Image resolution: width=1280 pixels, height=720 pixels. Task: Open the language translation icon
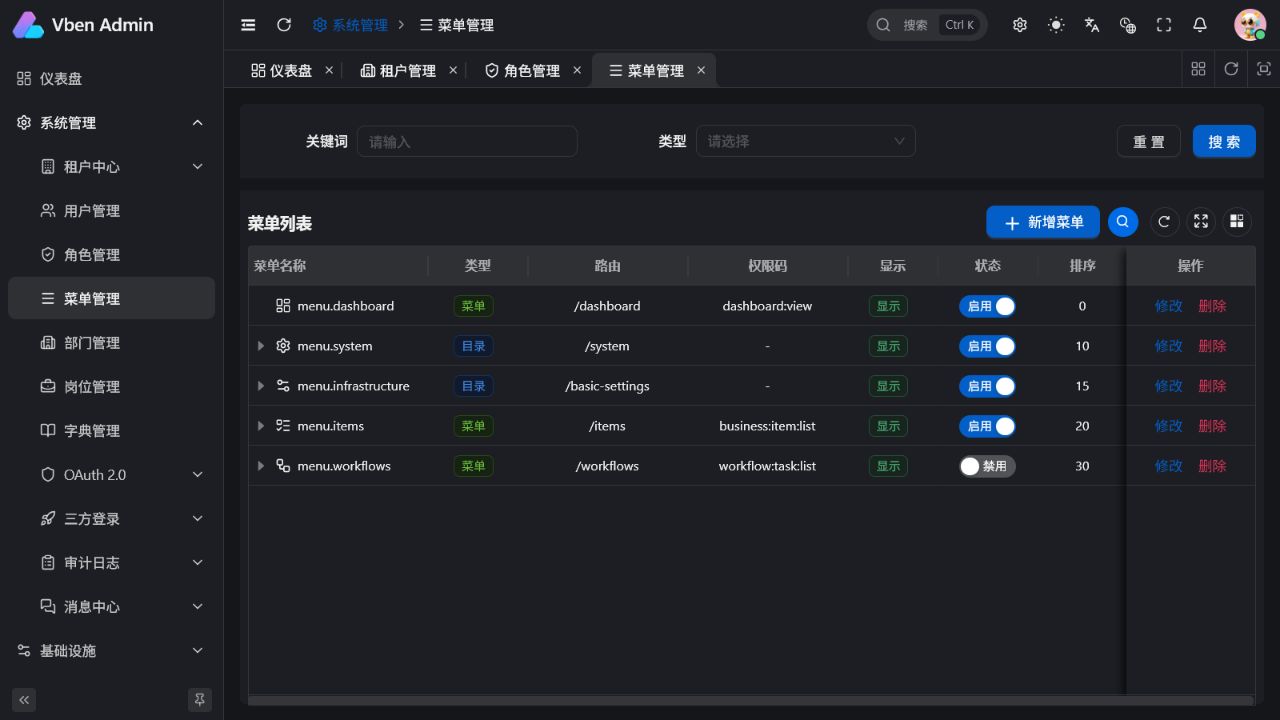point(1092,25)
